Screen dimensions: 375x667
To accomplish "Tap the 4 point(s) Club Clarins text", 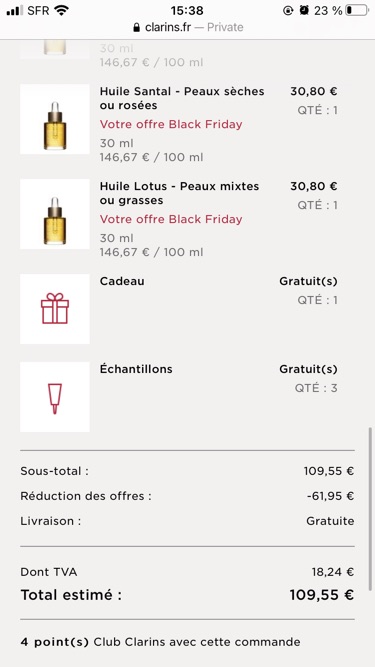I will tap(160, 641).
